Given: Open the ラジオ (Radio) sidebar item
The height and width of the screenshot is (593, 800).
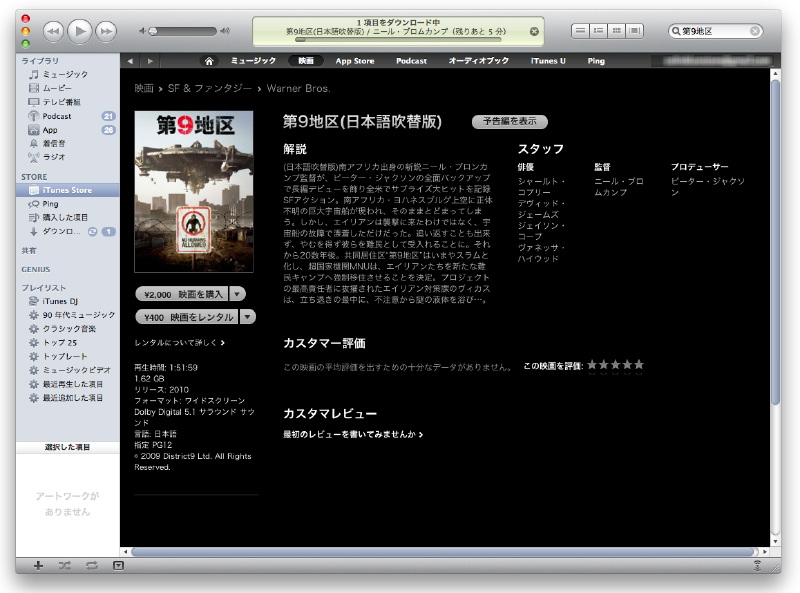Looking at the screenshot, I should [x=53, y=157].
